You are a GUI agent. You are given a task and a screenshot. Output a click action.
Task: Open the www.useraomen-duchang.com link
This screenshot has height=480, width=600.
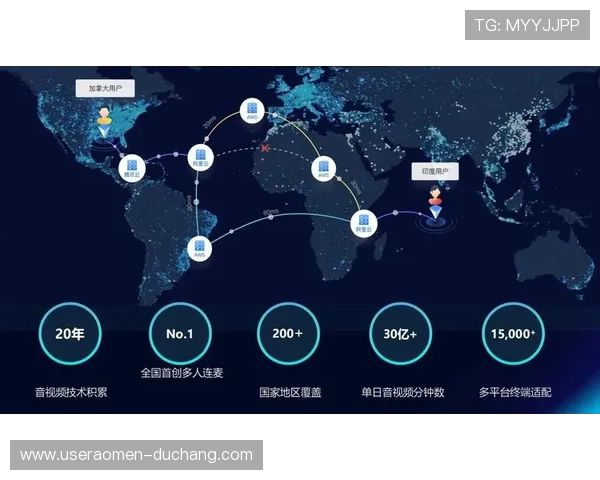tap(136, 455)
